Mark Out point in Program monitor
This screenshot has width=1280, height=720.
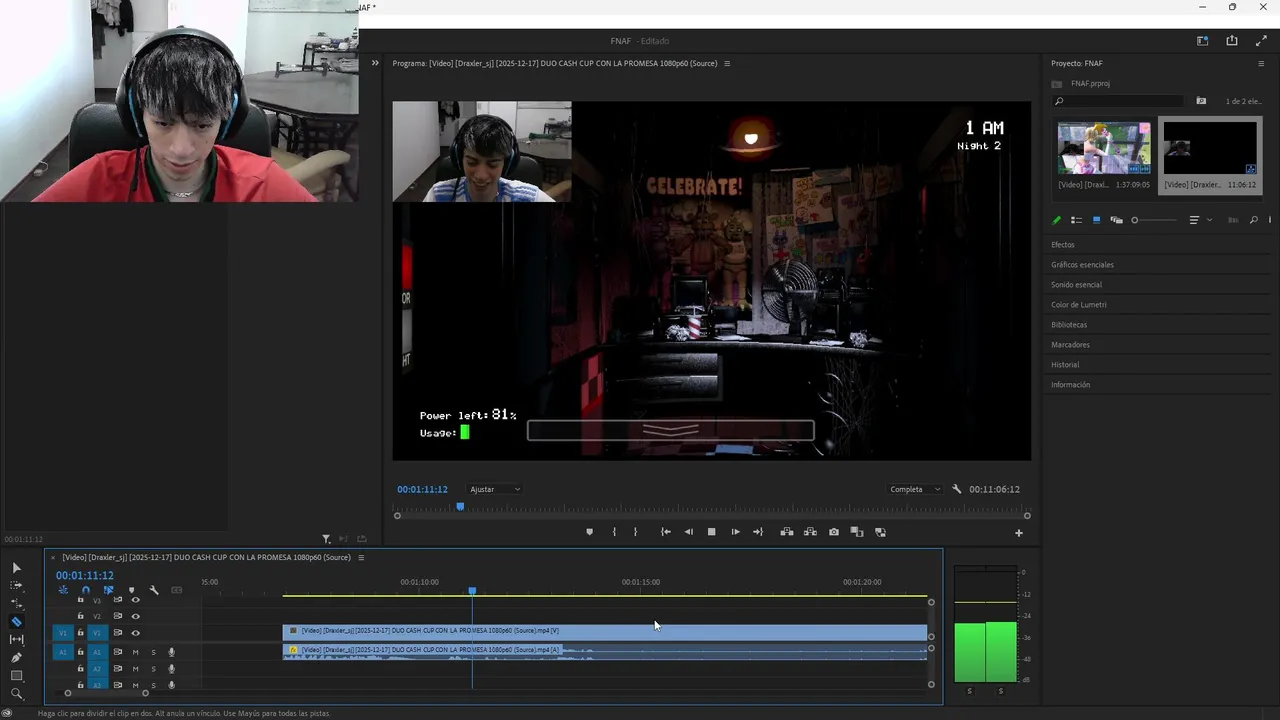635,532
